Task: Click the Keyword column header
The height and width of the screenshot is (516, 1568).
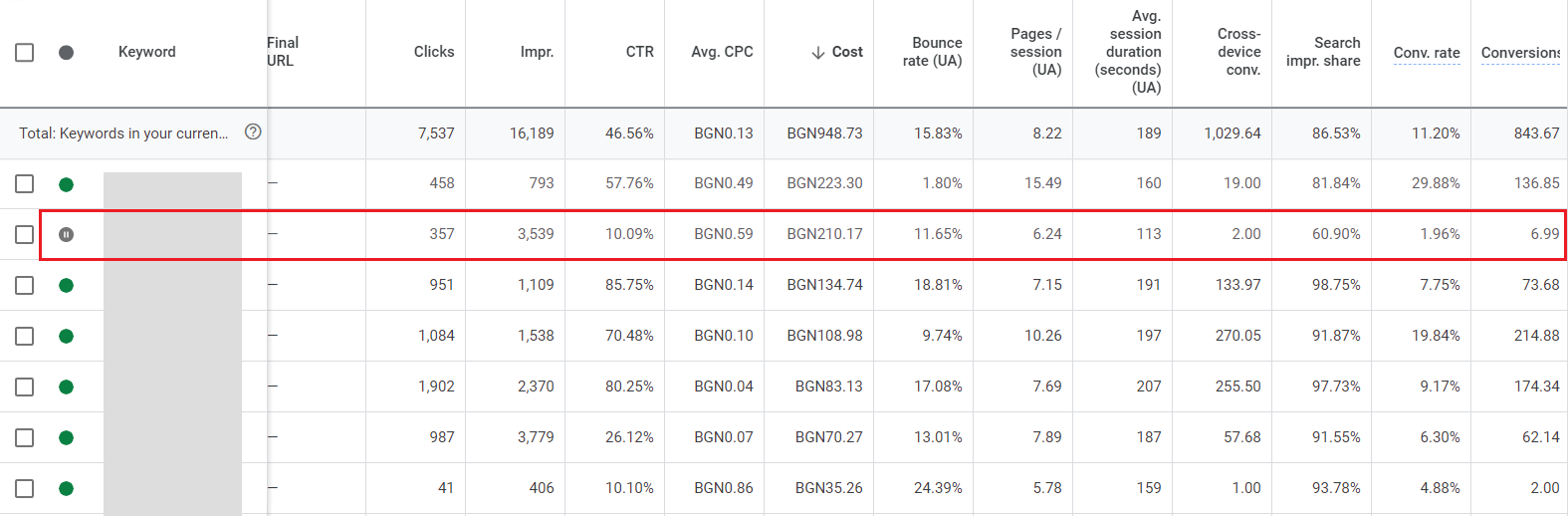Action: coord(146,52)
